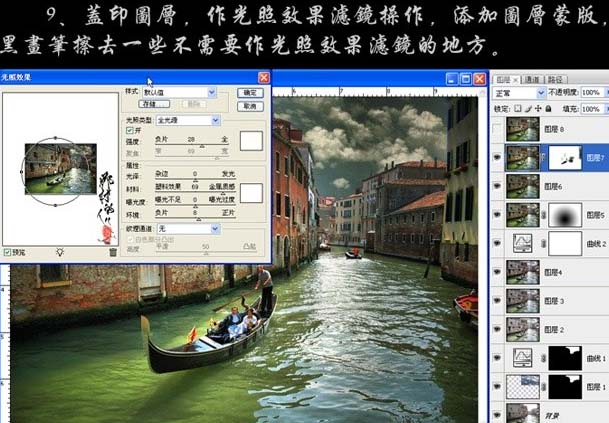Click the OK (确定) button

pyautogui.click(x=250, y=92)
